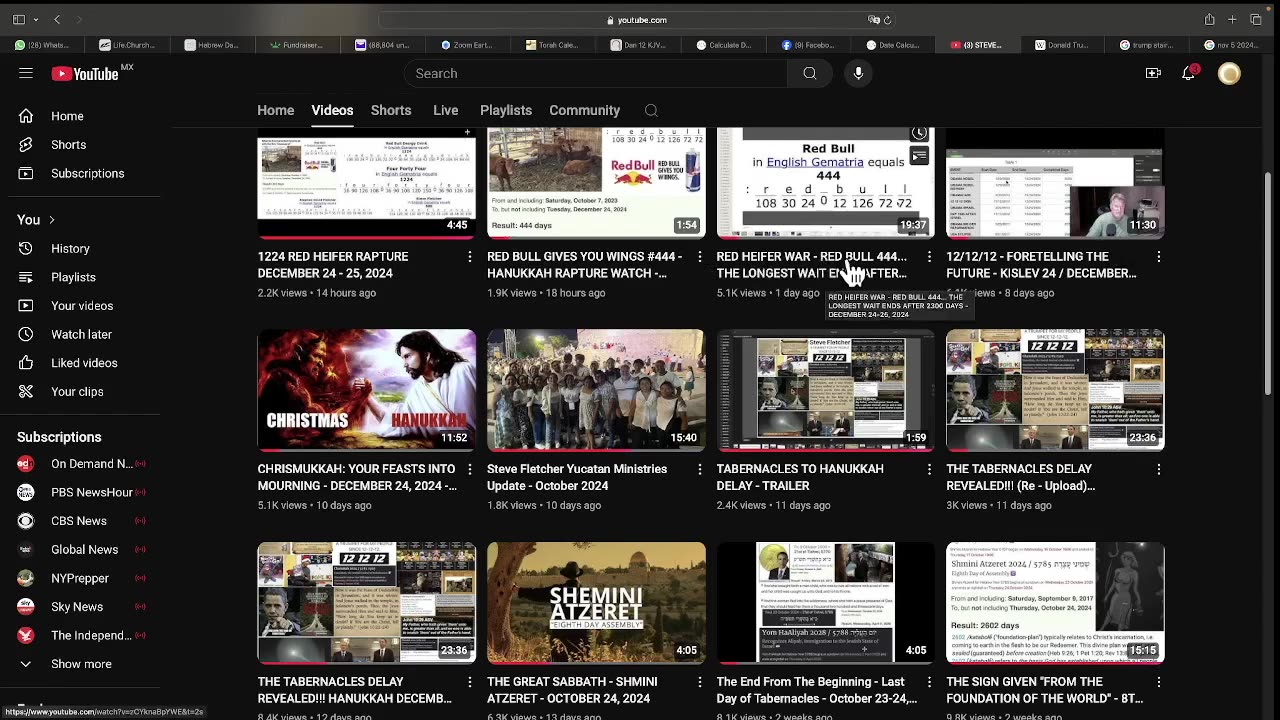Switch to channel Shorts tab
This screenshot has height=720, width=1280.
[x=391, y=110]
